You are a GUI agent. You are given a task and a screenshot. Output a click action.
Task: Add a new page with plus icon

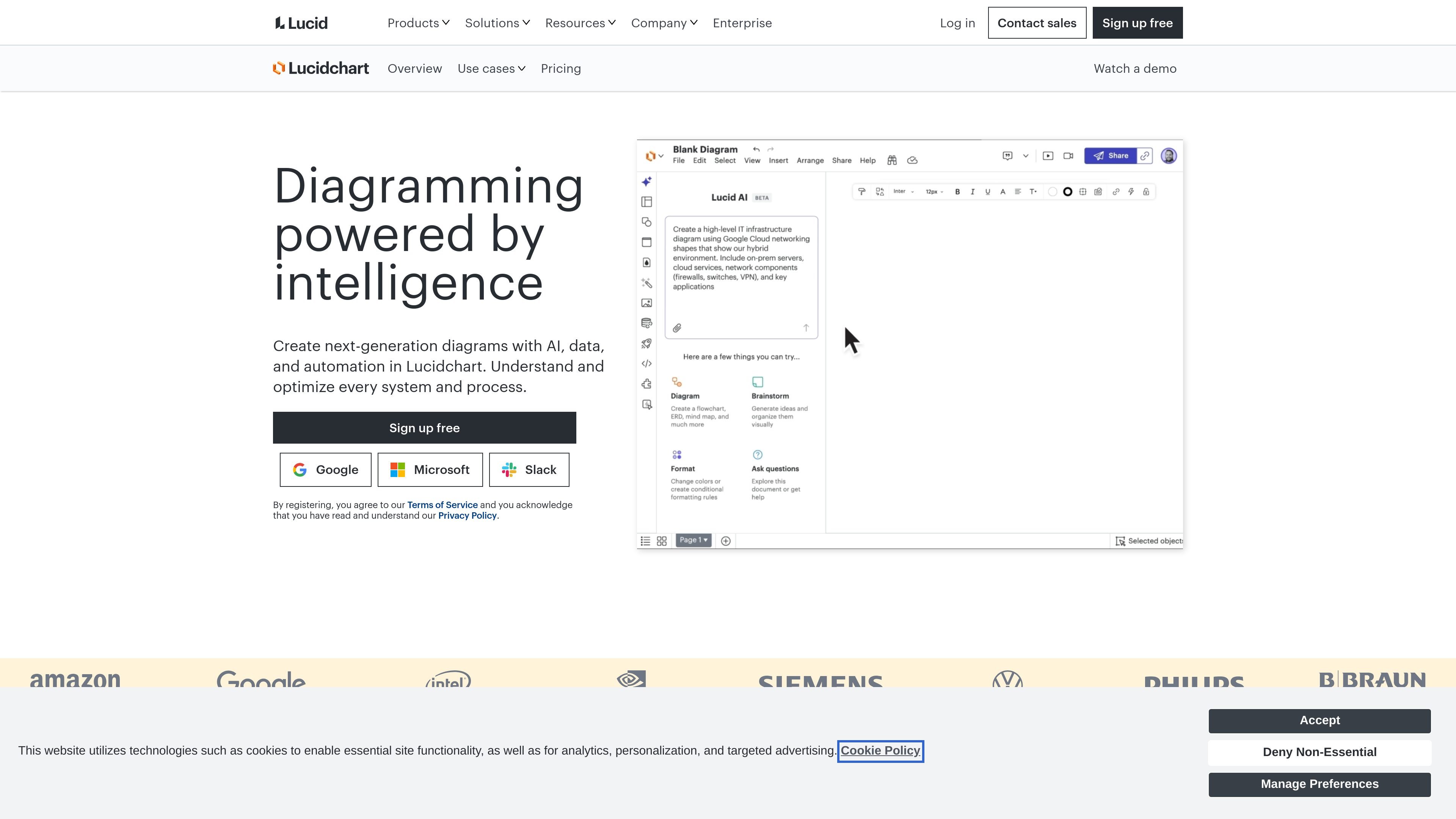pos(726,541)
